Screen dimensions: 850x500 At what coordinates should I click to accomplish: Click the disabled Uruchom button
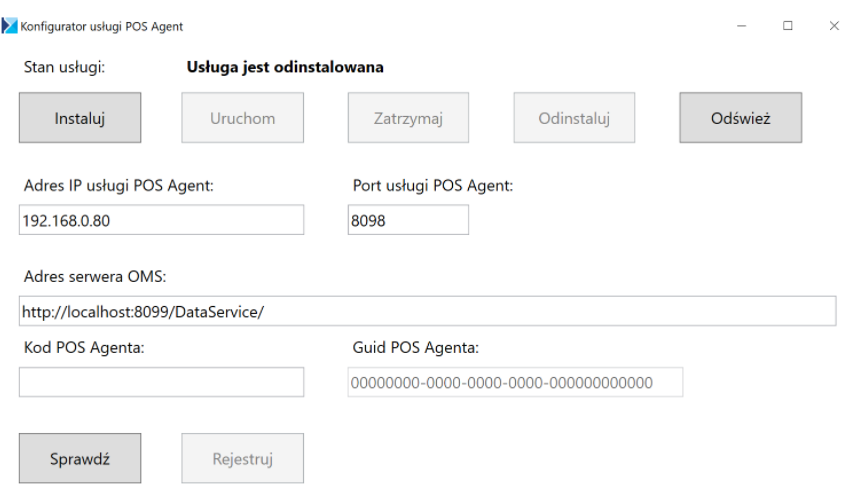pos(242,118)
